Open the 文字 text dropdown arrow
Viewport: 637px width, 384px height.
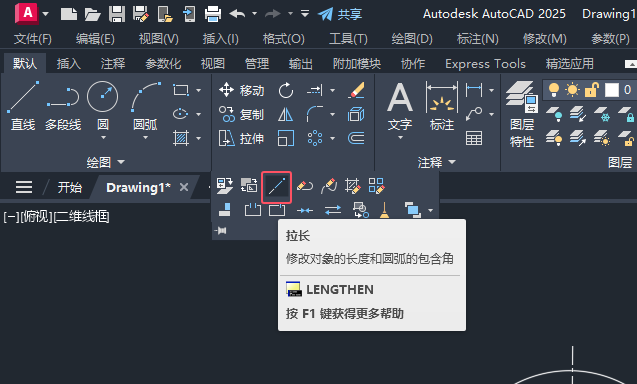(400, 138)
